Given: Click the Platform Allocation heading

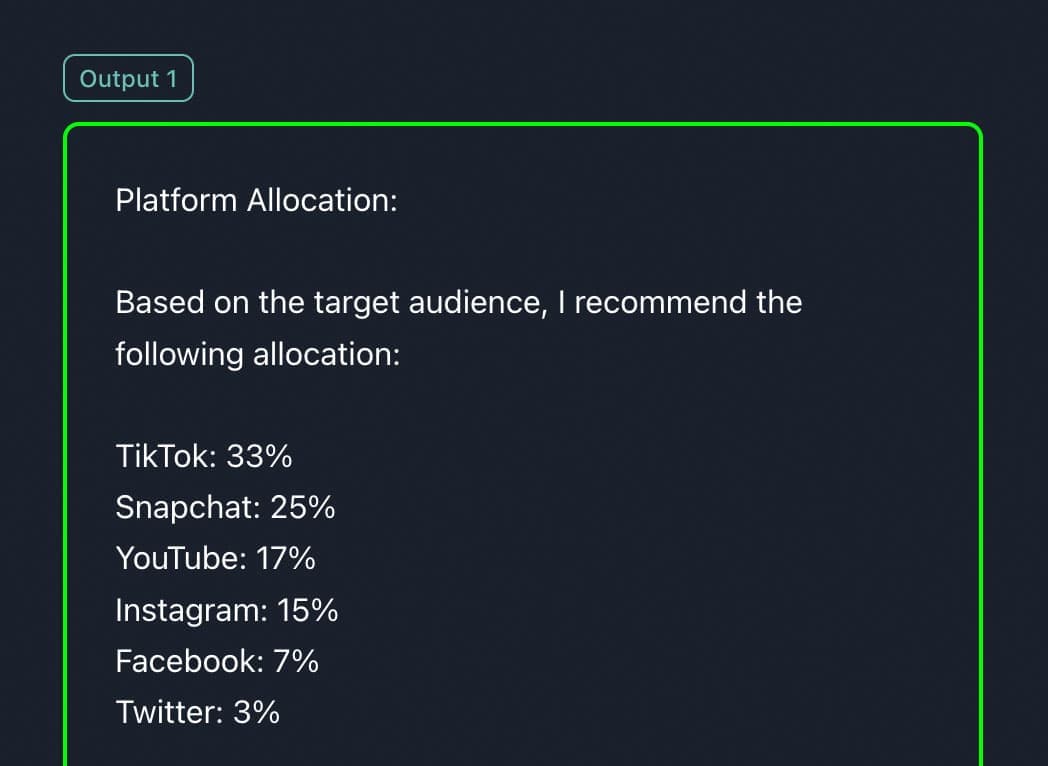Looking at the screenshot, I should pos(256,200).
